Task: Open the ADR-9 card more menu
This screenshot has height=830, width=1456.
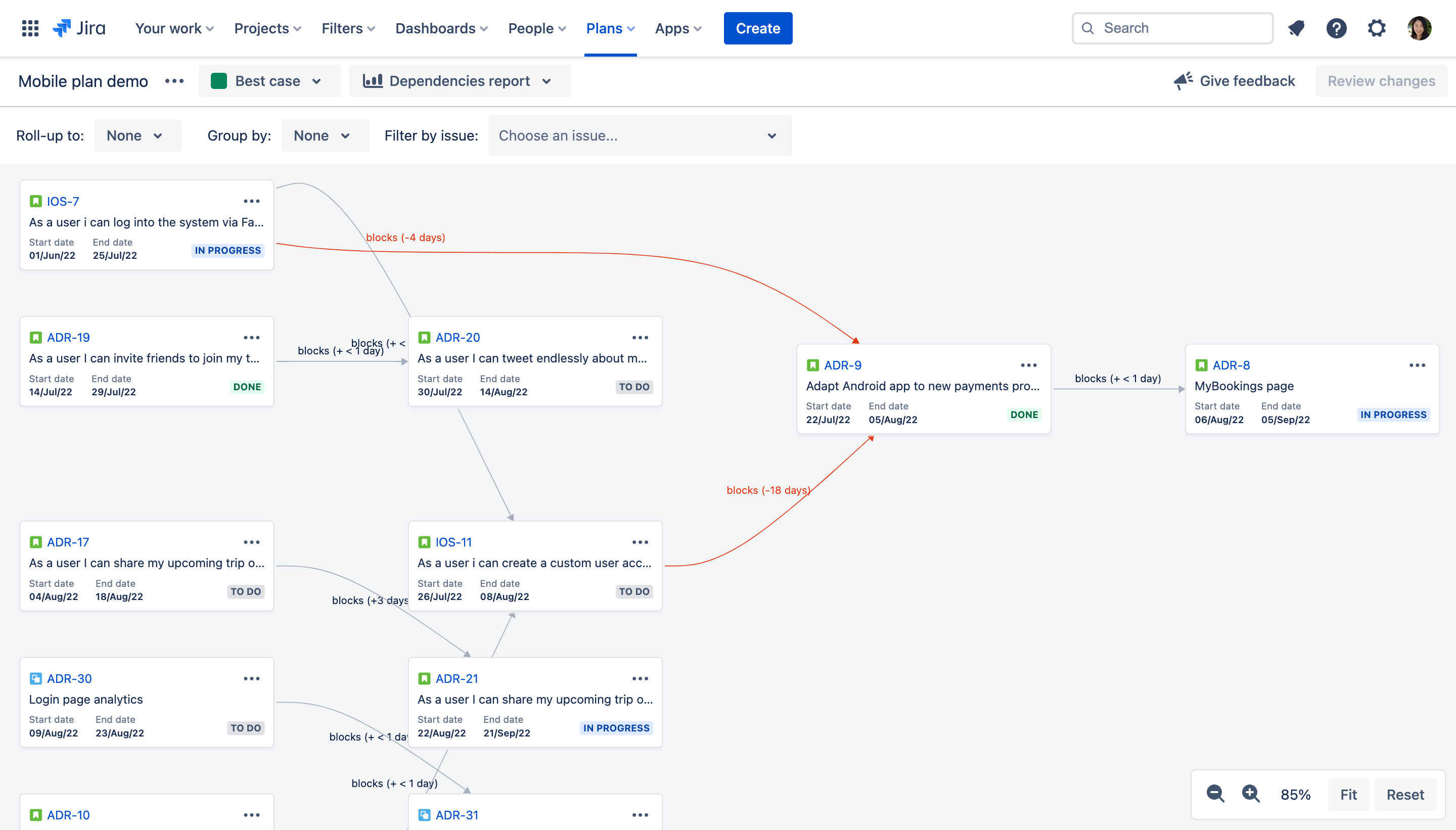Action: pos(1029,365)
